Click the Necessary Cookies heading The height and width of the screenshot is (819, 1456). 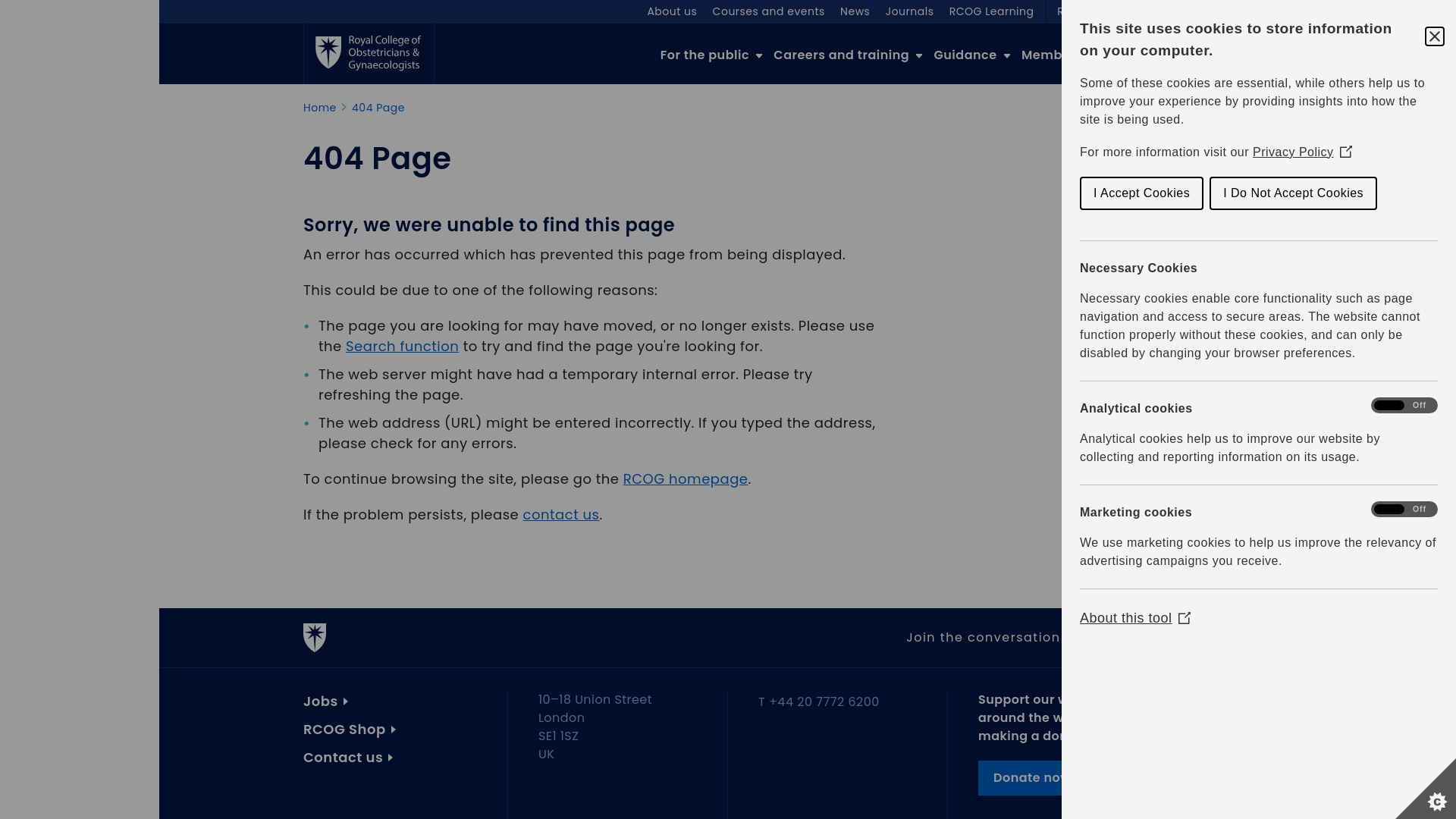(x=1138, y=268)
